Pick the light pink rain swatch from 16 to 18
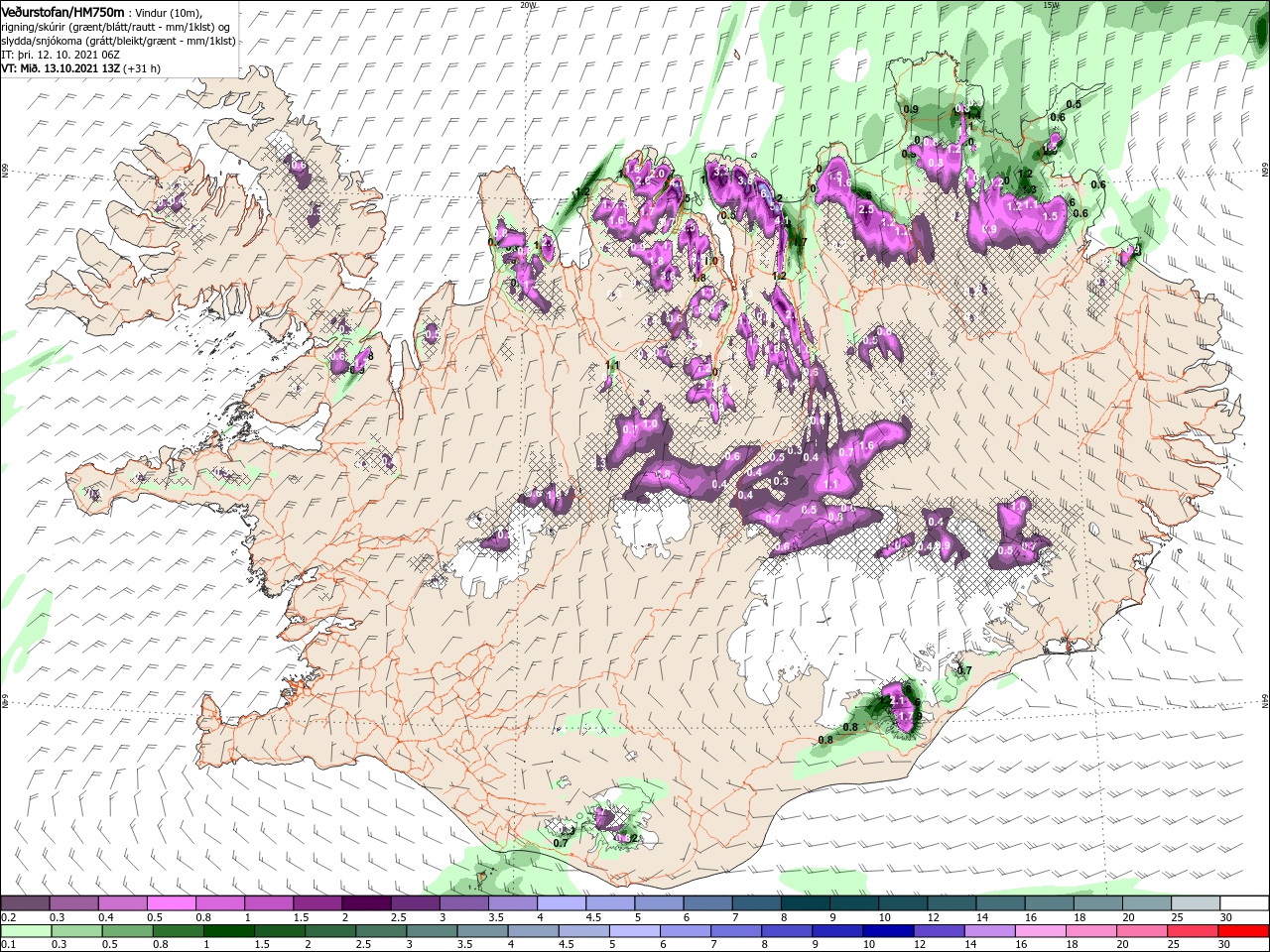 click(1041, 931)
